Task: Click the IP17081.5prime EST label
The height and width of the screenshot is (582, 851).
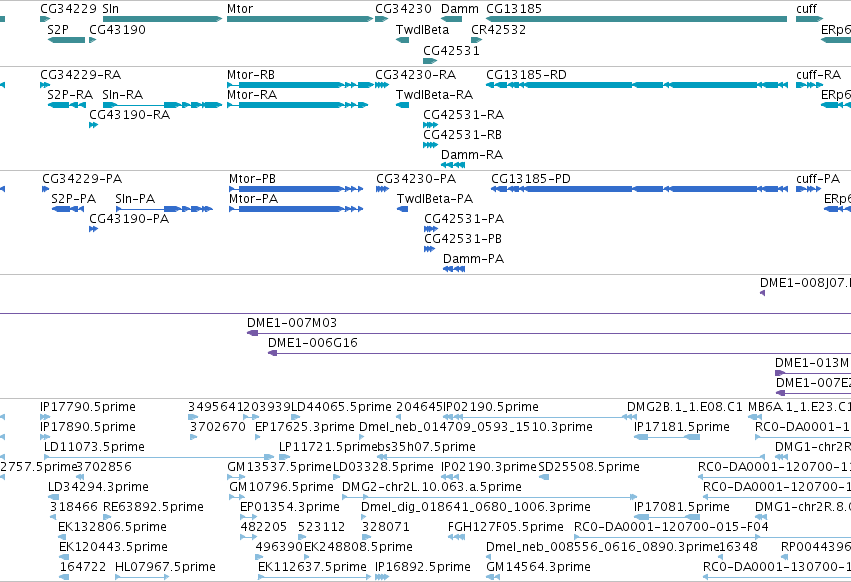Action: [682, 507]
